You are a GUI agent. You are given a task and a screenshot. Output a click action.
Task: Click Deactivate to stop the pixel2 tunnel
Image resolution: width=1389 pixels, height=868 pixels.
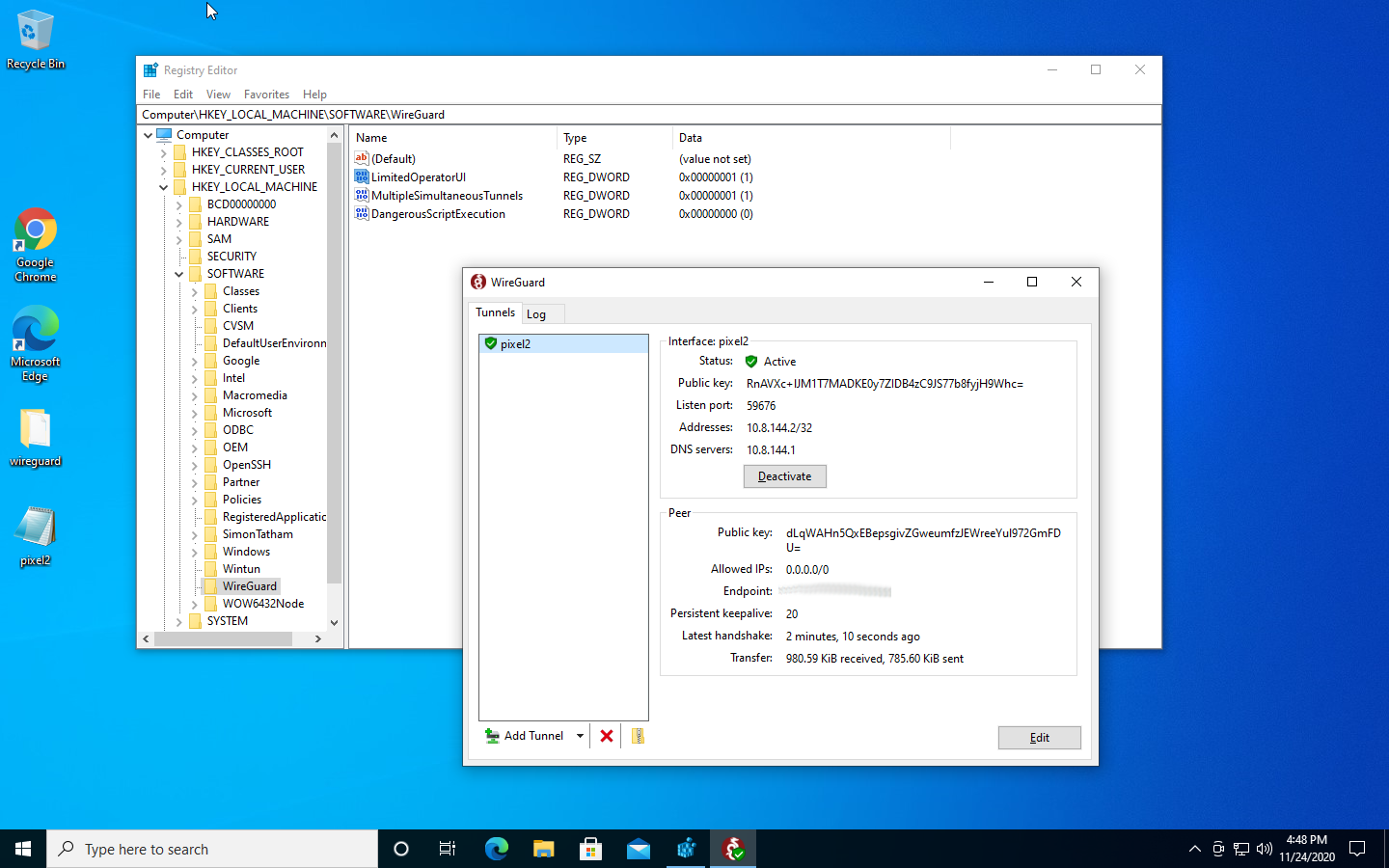[784, 475]
